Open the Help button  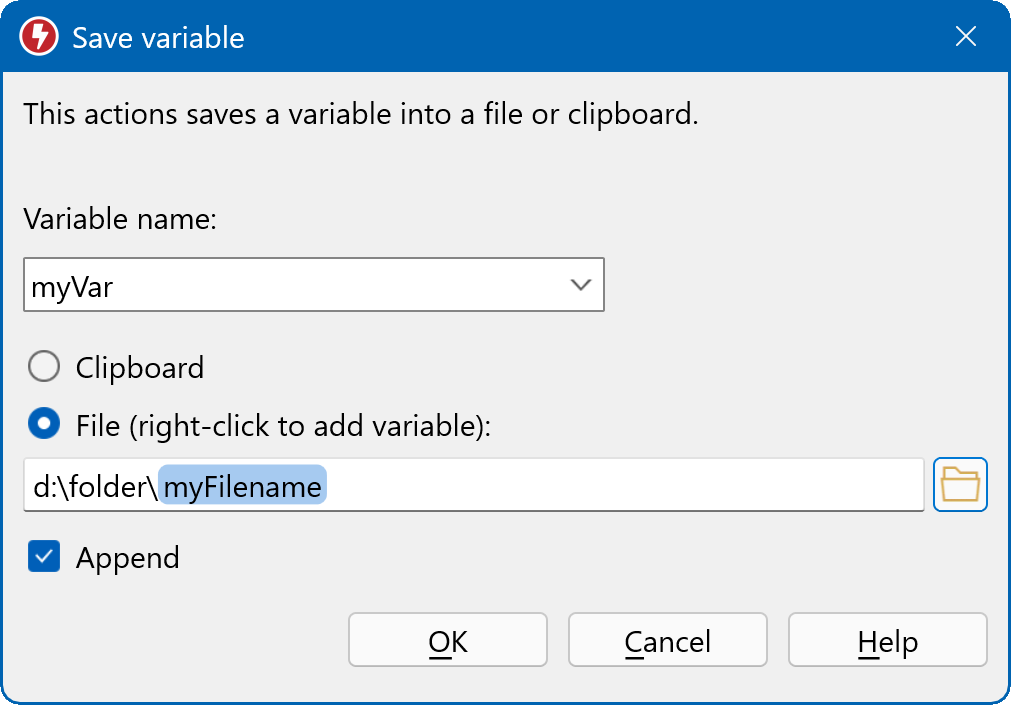point(887,640)
